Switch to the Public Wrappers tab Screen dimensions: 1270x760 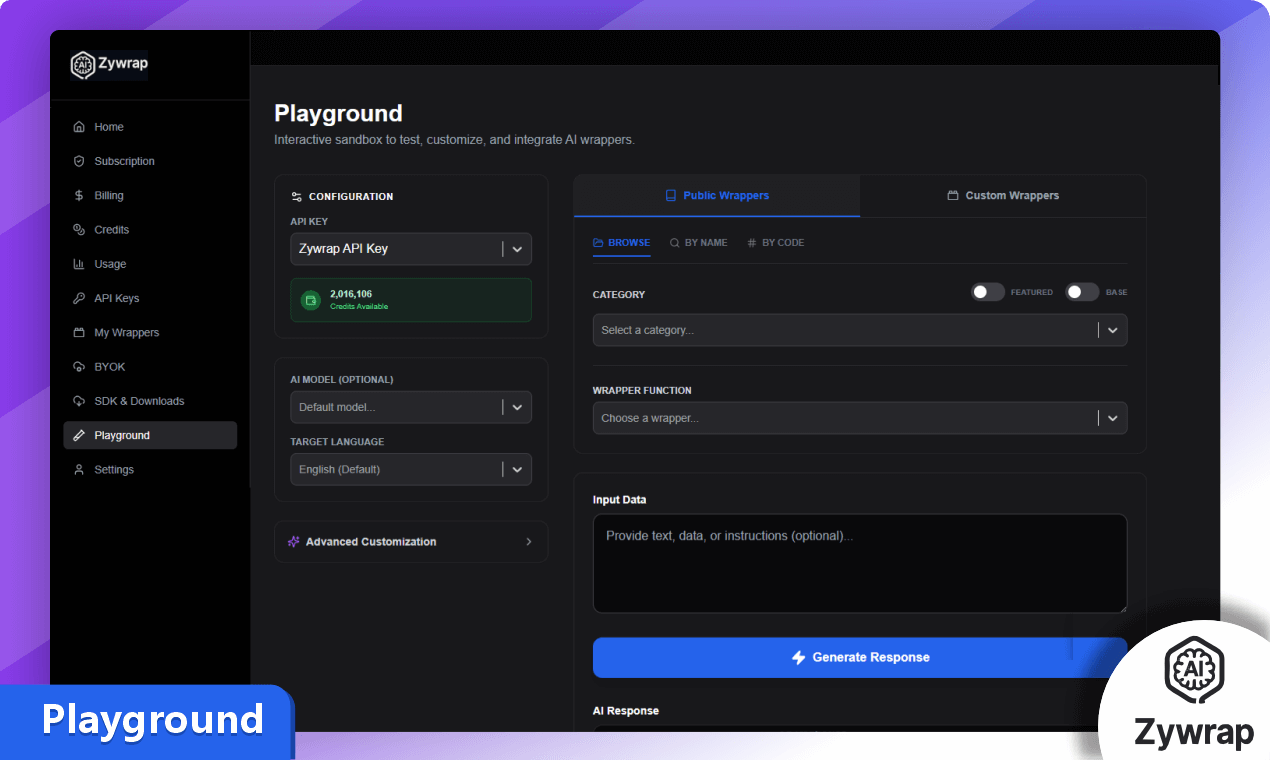tap(717, 195)
